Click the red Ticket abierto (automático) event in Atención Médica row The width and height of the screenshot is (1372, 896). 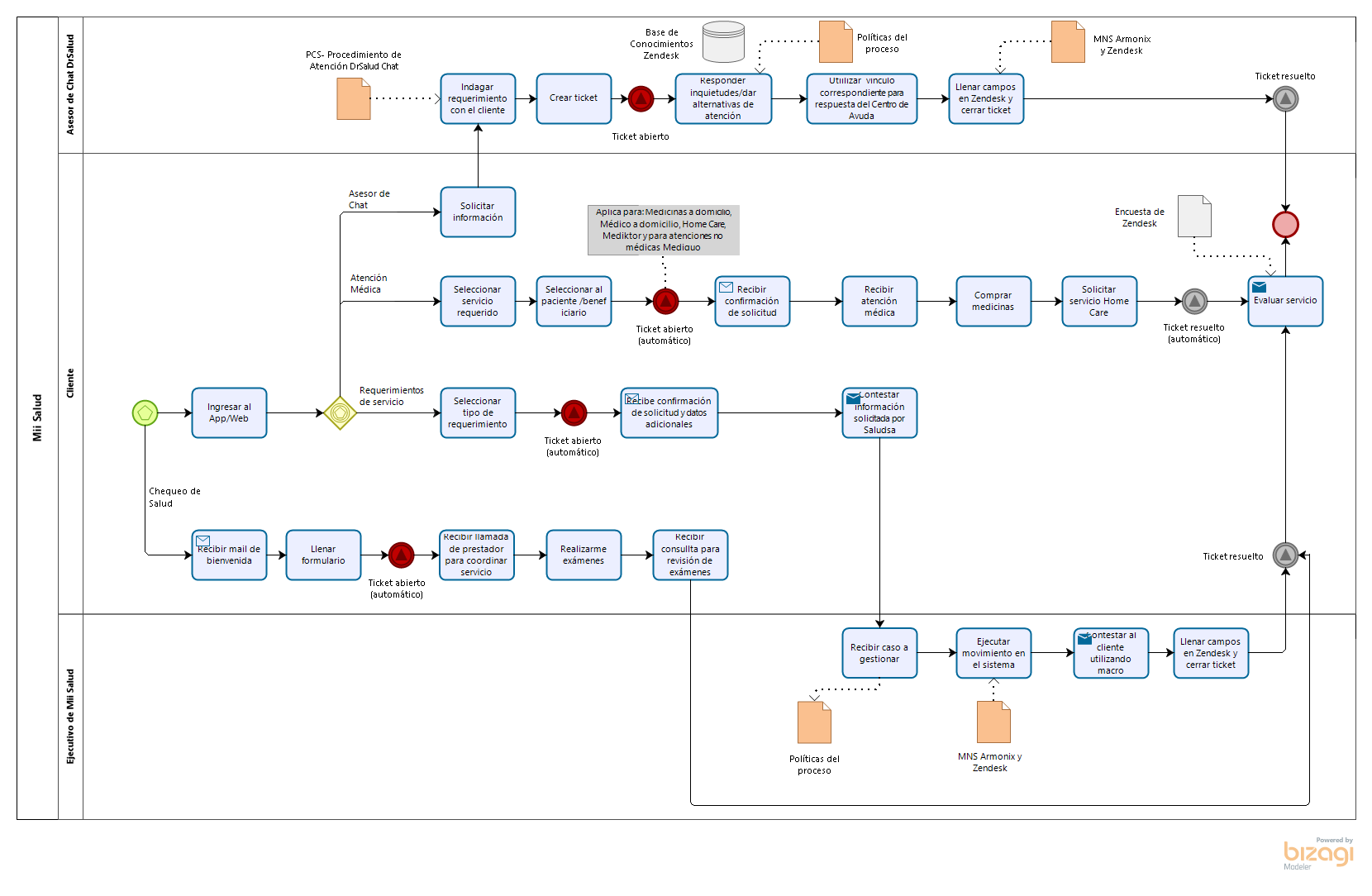[665, 301]
